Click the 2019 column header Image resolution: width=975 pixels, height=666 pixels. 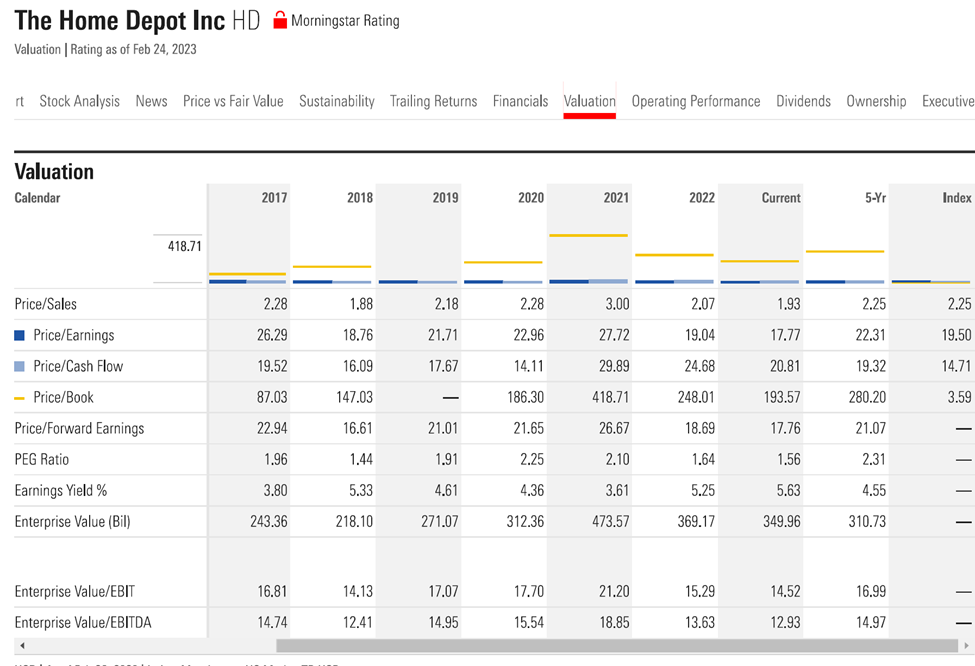click(x=445, y=198)
